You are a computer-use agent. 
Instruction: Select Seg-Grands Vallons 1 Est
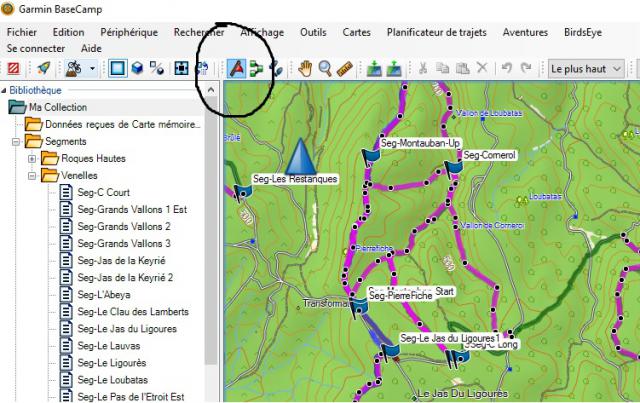pos(132,209)
